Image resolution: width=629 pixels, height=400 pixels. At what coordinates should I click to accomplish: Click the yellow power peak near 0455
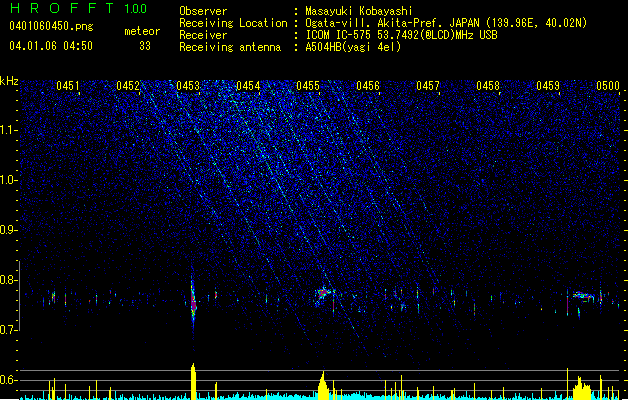point(323,386)
